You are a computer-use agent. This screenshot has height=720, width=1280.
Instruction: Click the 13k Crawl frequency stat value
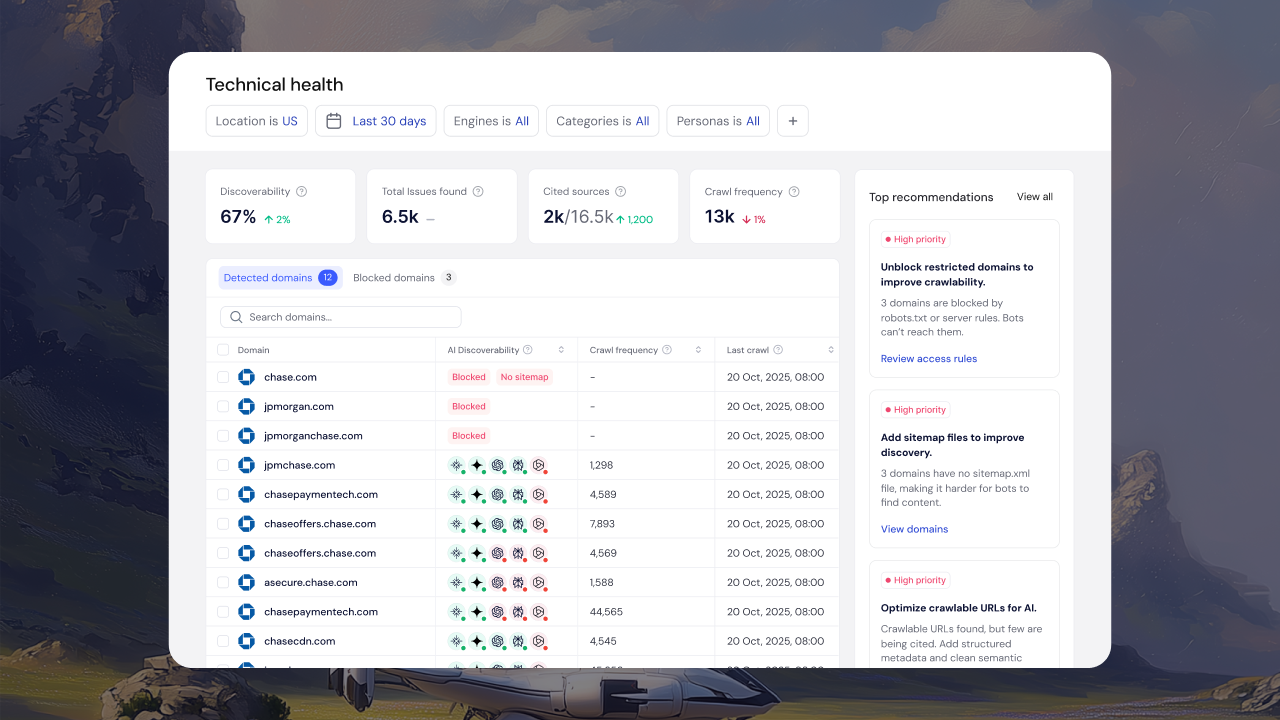pos(720,217)
